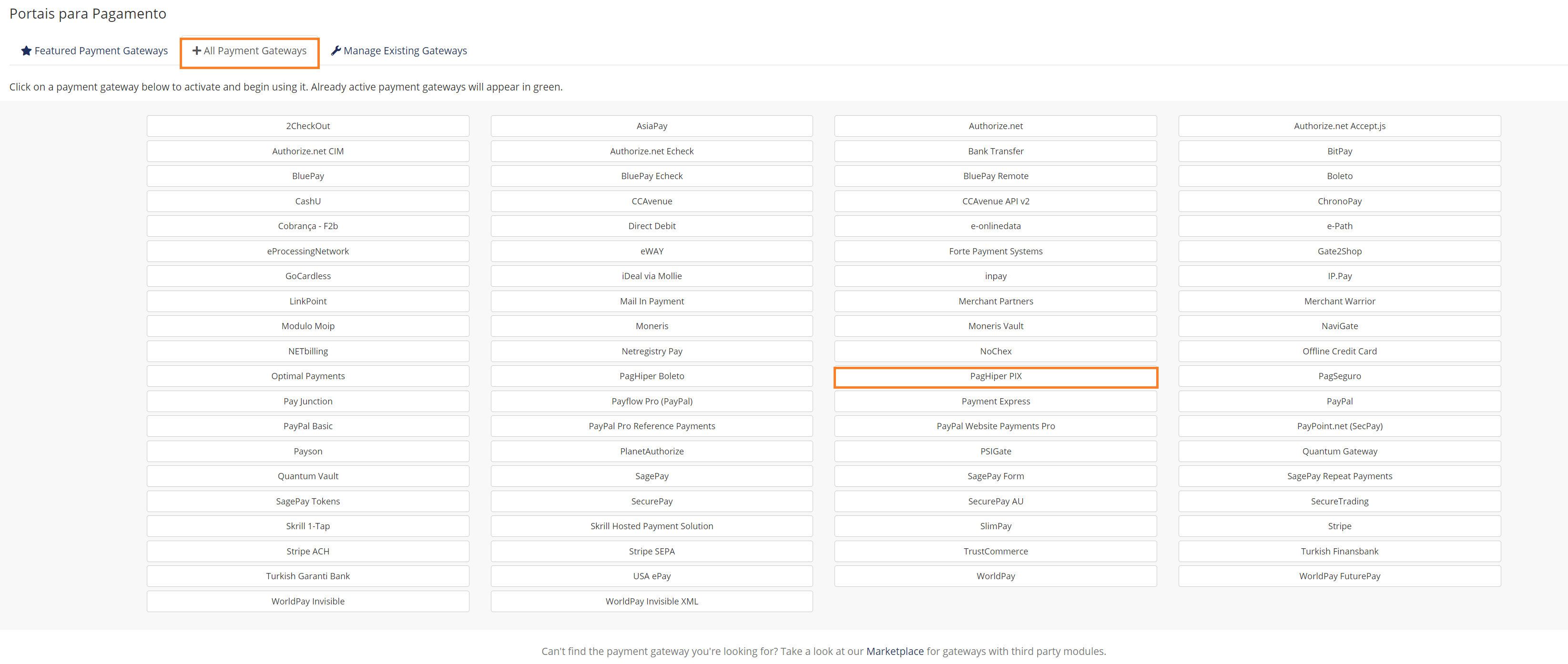Viewport: 1568px width, 664px height.
Task: Activate BluePay Echeck gateway
Action: (x=652, y=176)
